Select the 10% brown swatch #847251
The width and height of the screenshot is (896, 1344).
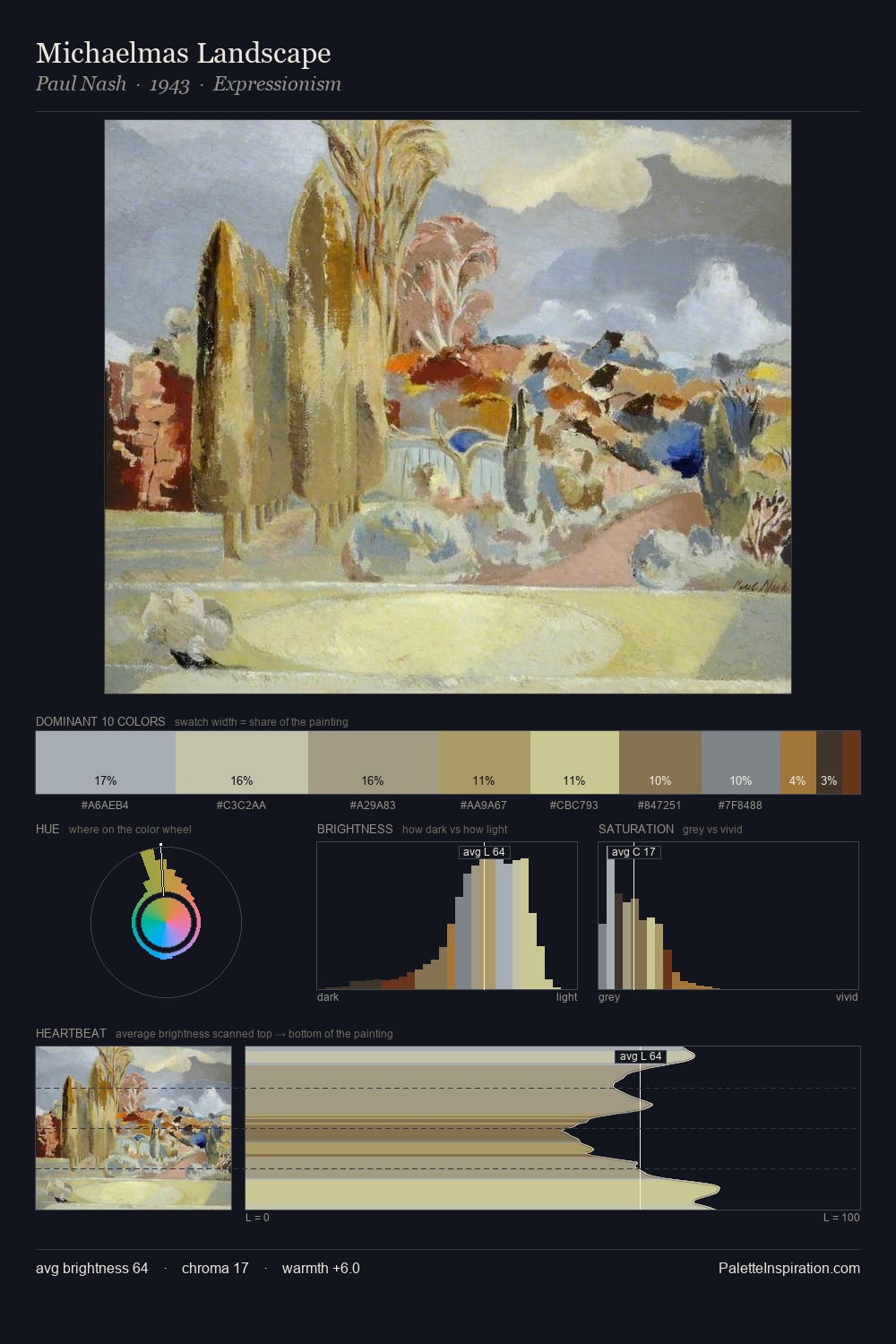tap(660, 762)
